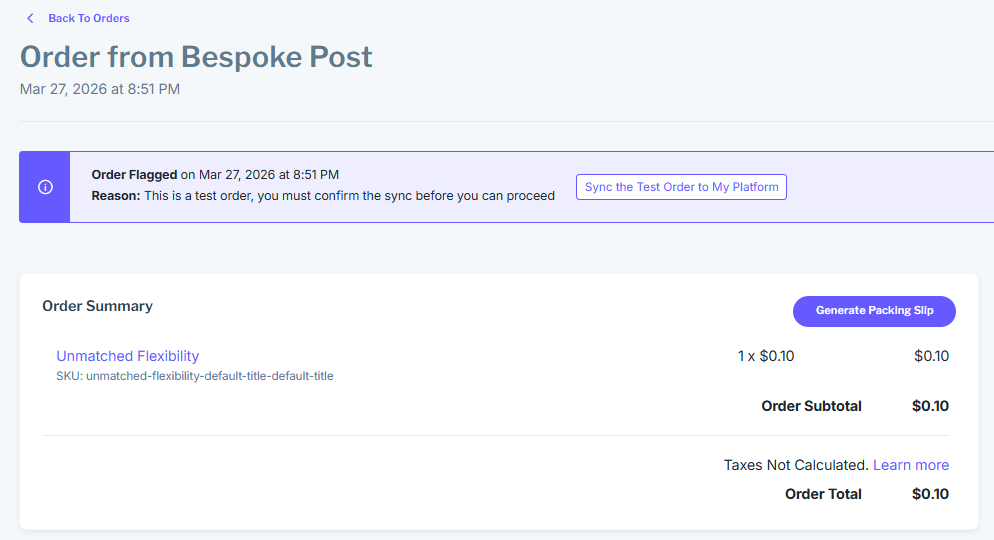Click the Order Summary heading
This screenshot has width=994, height=540.
pyautogui.click(x=97, y=306)
